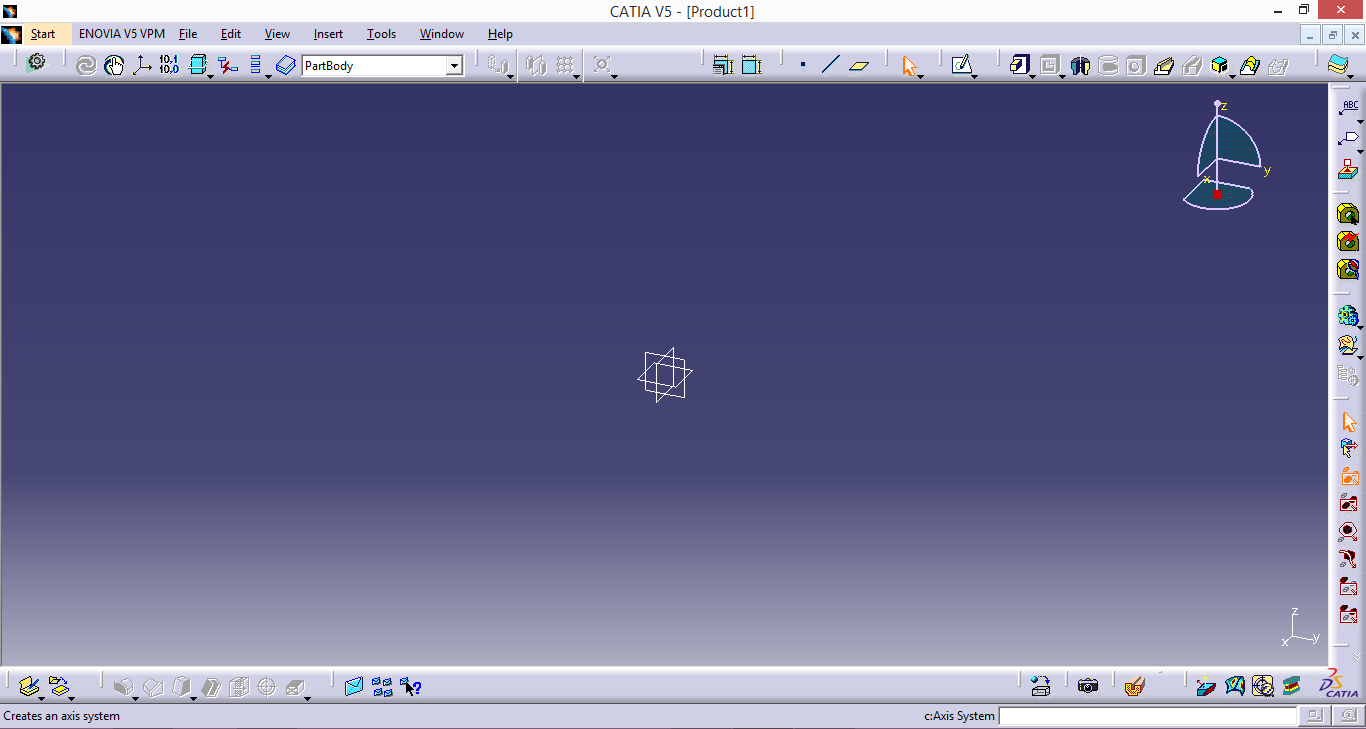Open the Insert menu
This screenshot has width=1366, height=729.
point(328,34)
